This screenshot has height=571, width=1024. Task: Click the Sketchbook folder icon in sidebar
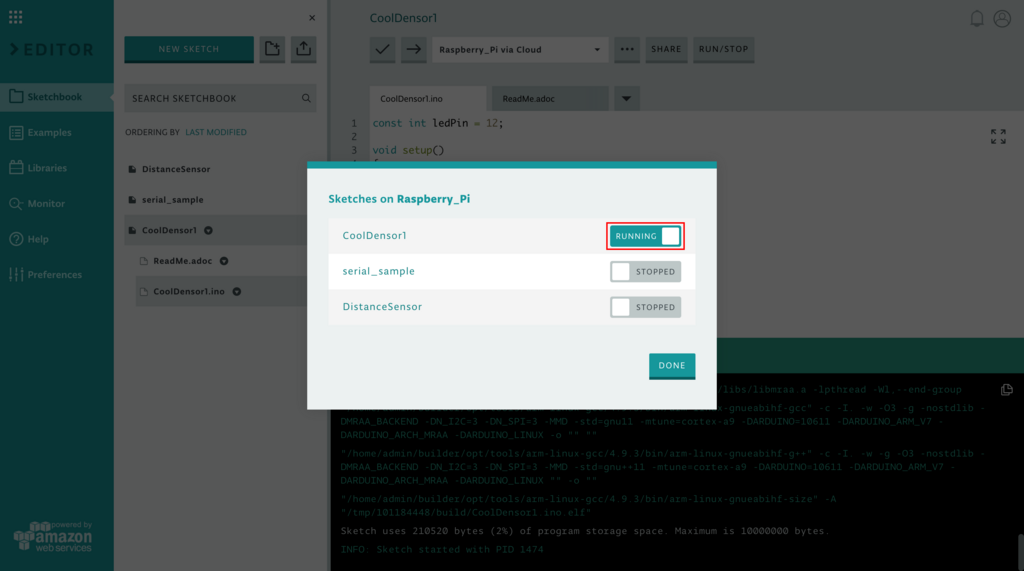[x=16, y=97]
